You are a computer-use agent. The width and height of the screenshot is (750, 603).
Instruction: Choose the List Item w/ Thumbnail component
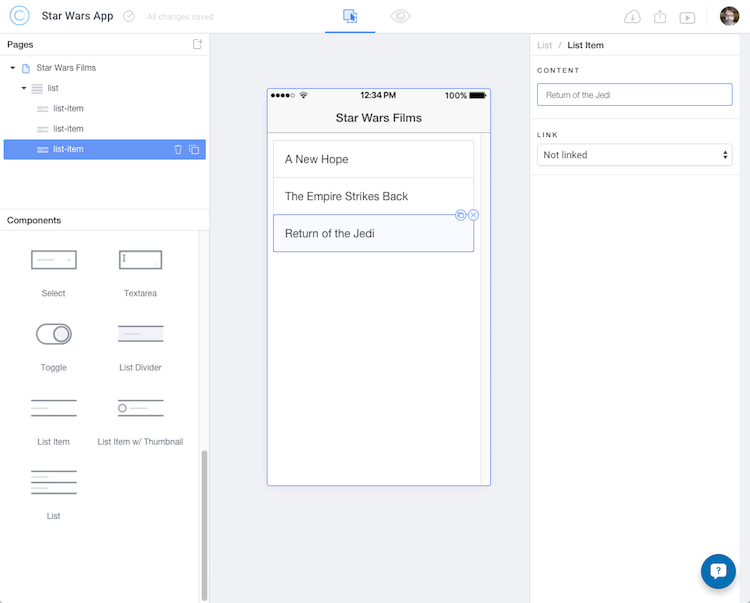coord(140,422)
